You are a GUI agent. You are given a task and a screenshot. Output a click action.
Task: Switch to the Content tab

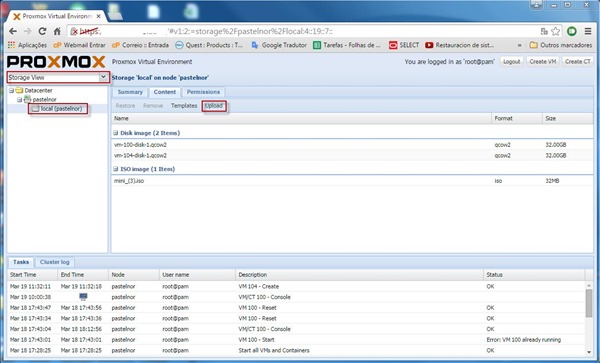[165, 92]
